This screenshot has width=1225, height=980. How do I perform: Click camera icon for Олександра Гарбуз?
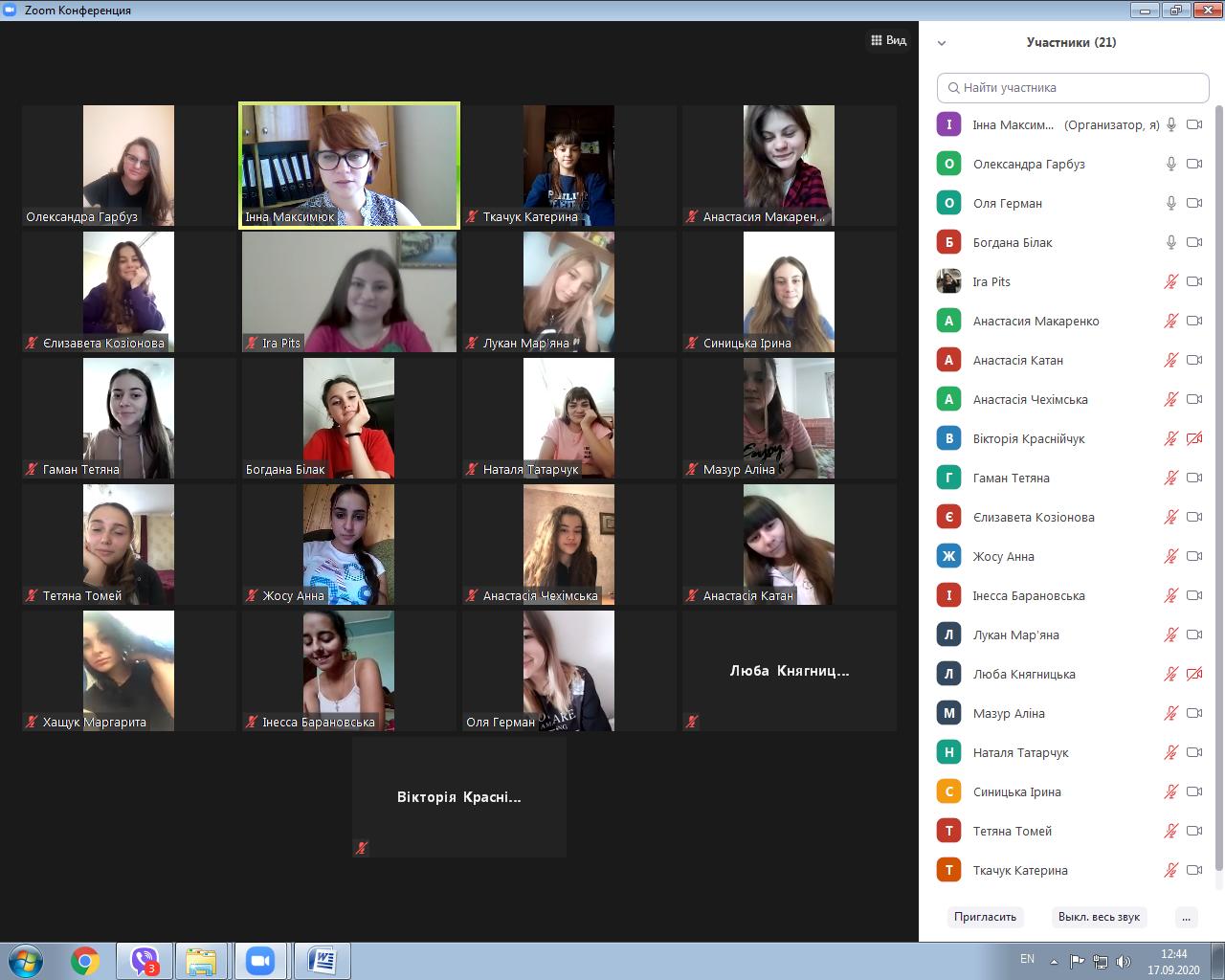[1194, 164]
